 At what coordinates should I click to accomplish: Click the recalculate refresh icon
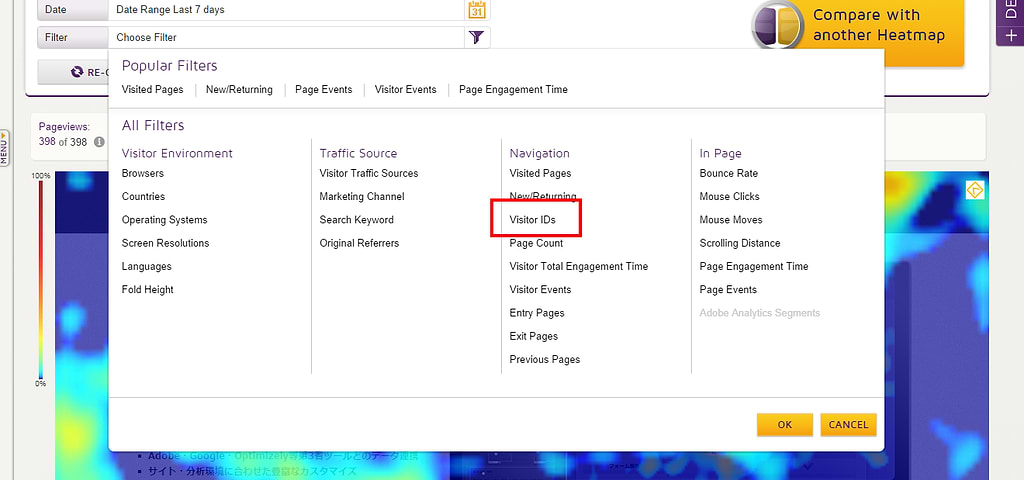77,72
